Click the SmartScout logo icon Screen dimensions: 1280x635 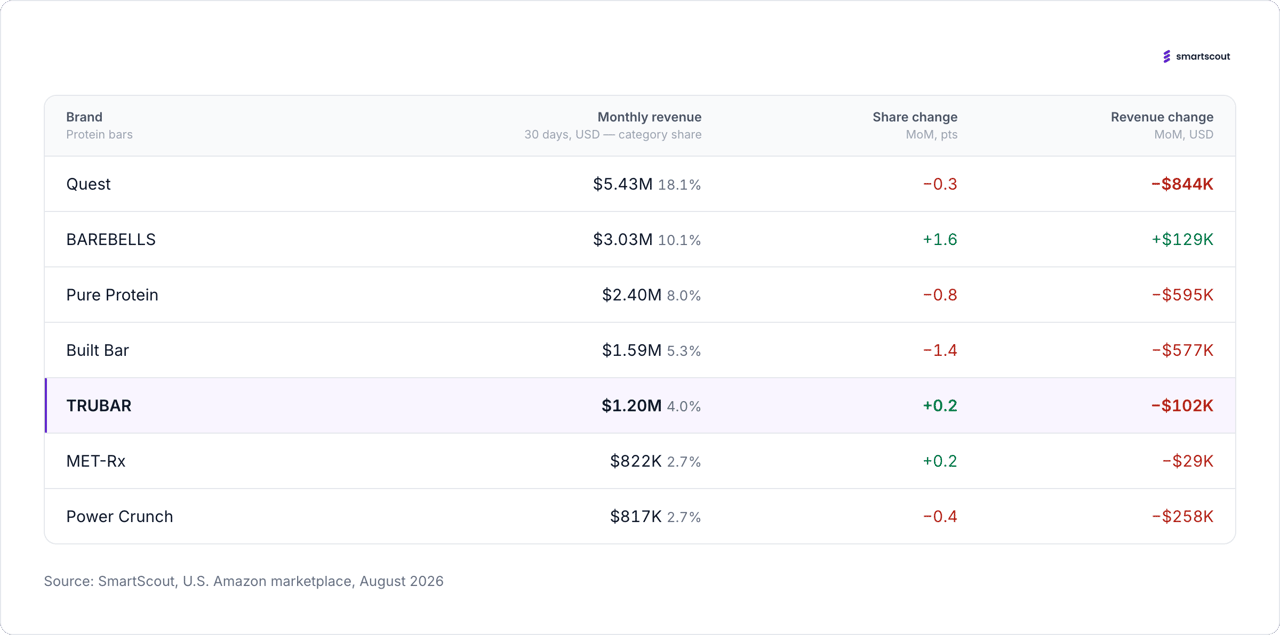coord(1166,57)
